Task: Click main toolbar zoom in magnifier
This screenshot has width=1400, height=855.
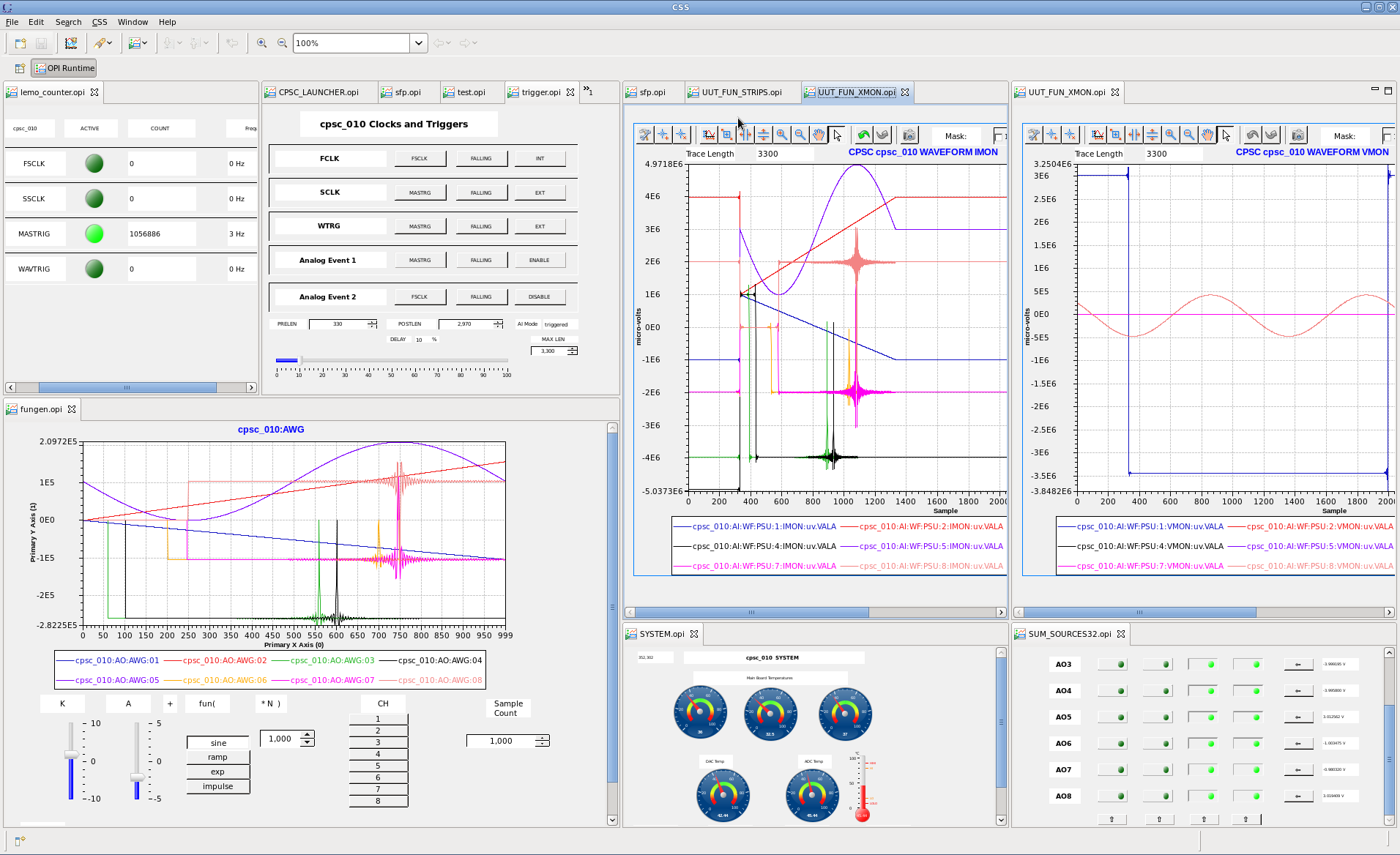Action: click(x=261, y=43)
